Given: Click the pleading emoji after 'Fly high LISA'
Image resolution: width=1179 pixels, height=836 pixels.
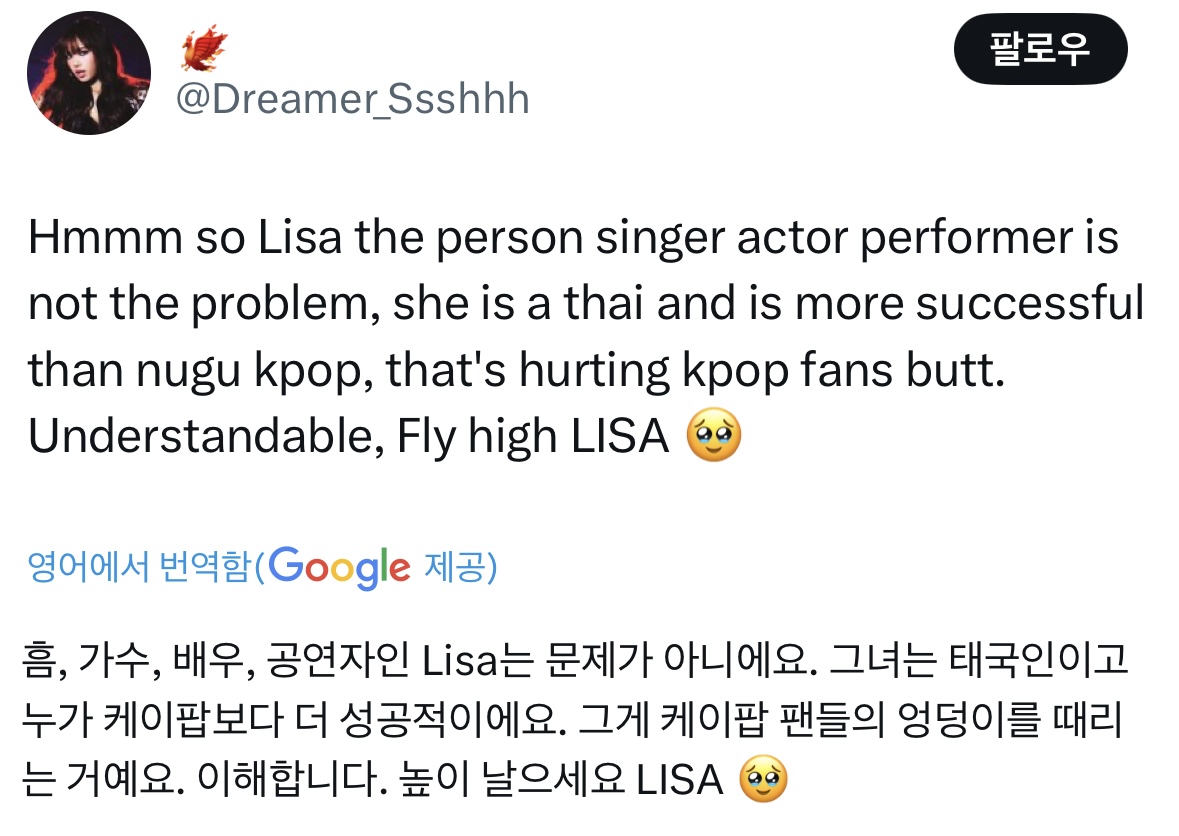Looking at the screenshot, I should pyautogui.click(x=714, y=438).
